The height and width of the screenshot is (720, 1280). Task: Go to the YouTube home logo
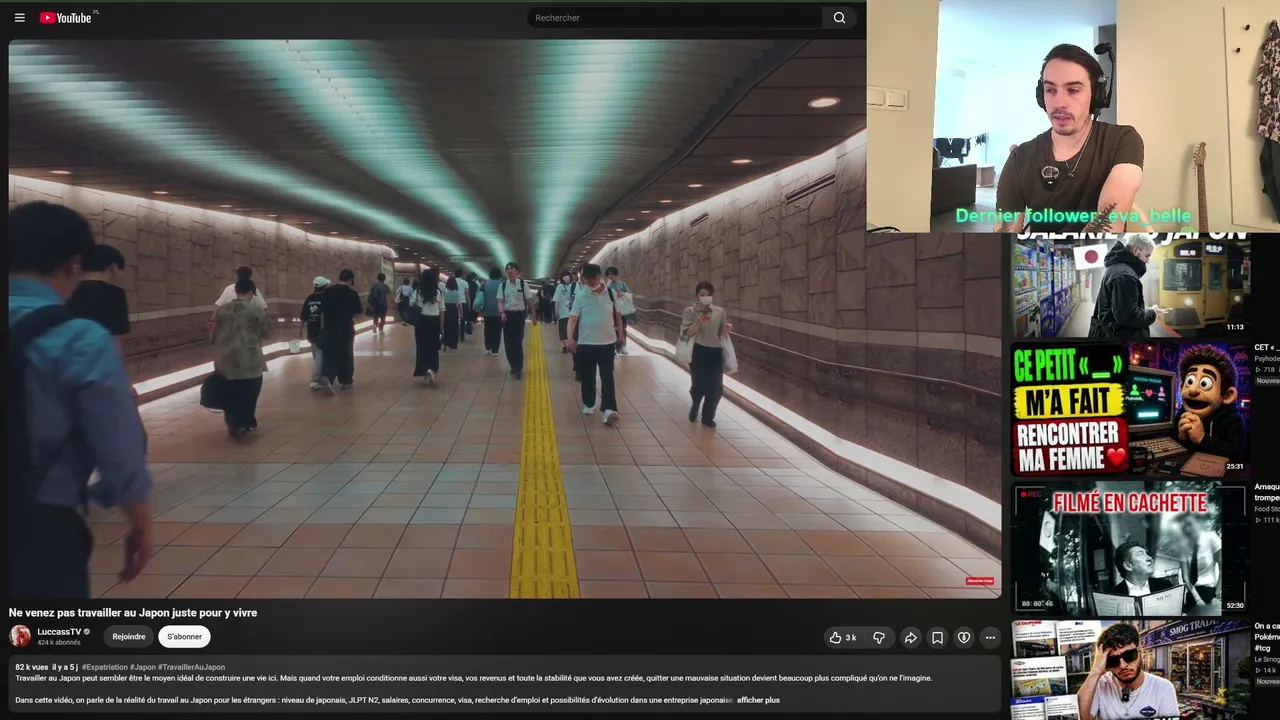tap(65, 17)
